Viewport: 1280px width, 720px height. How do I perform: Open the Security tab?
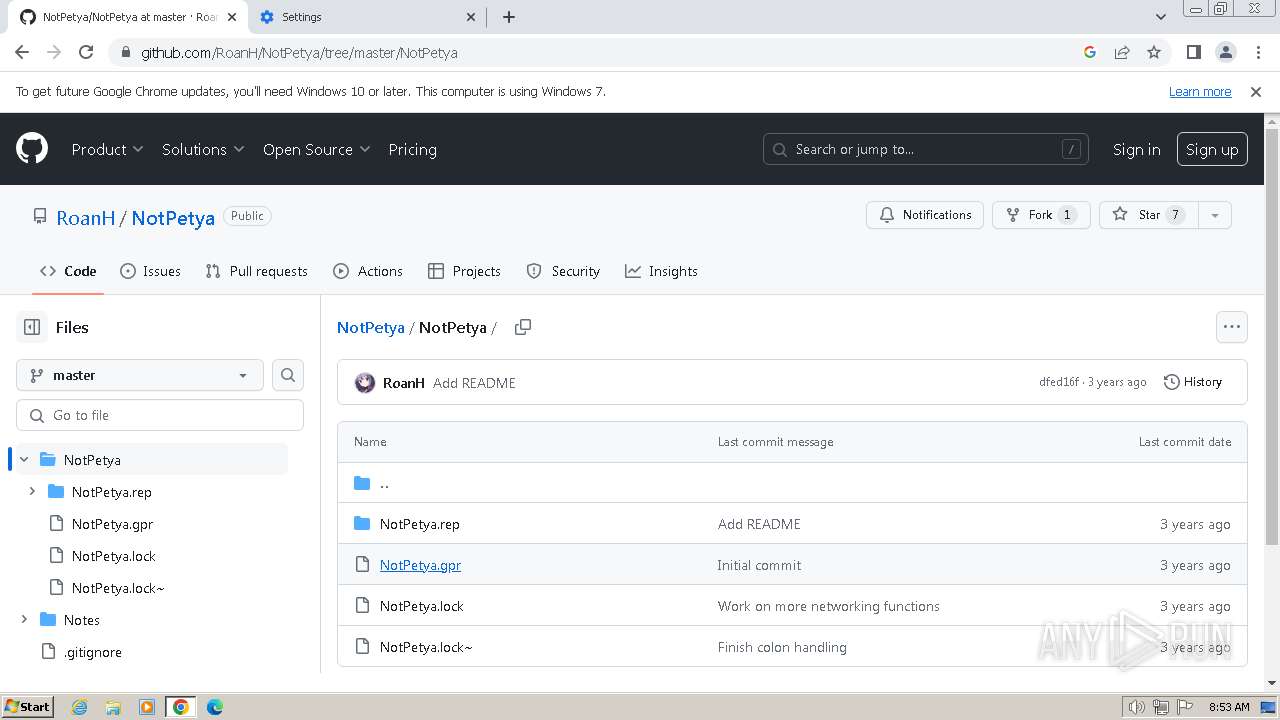(563, 271)
